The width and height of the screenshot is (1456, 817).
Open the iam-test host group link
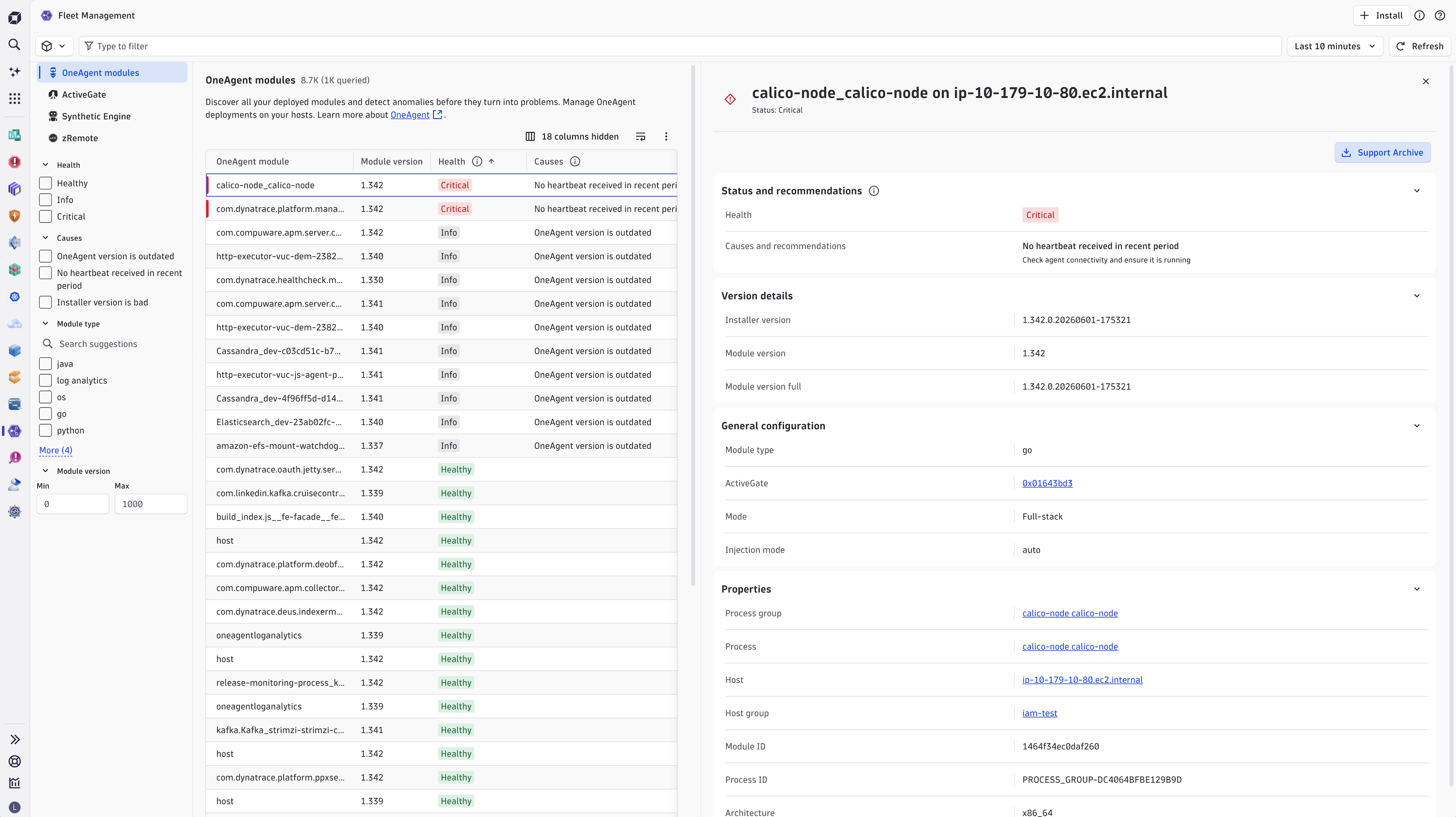pos(1039,713)
